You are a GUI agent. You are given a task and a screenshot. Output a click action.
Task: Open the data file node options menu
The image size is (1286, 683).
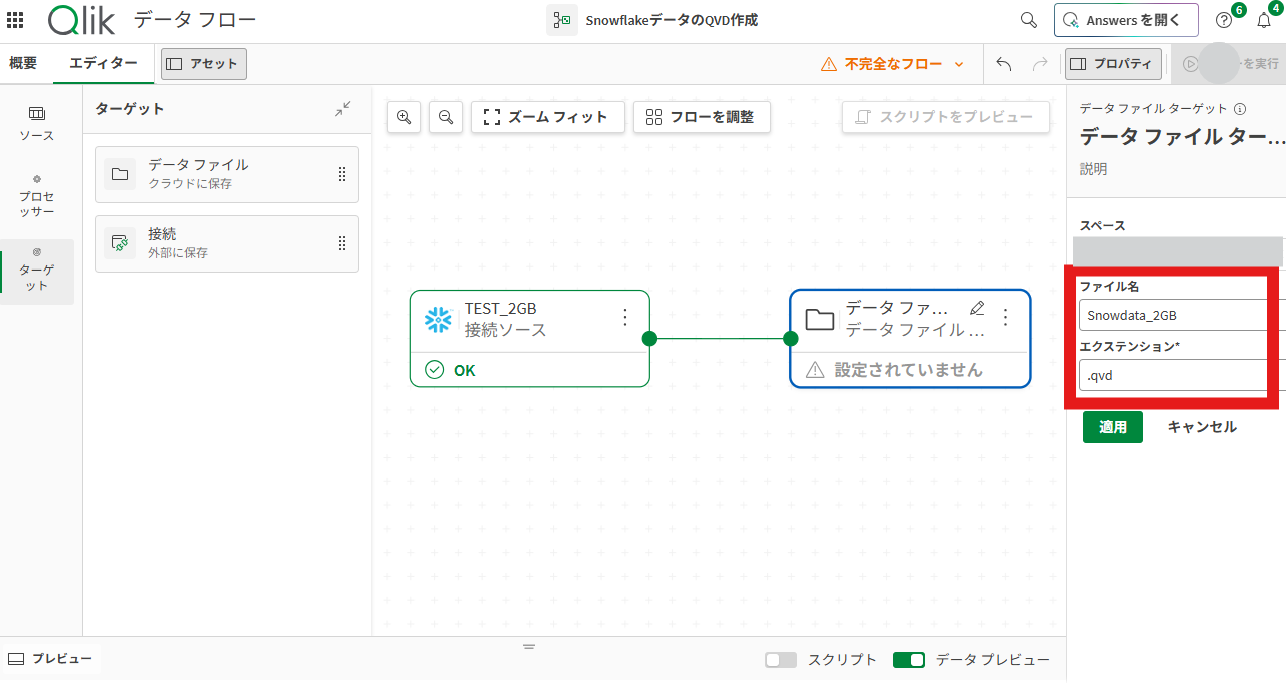[x=1006, y=317]
